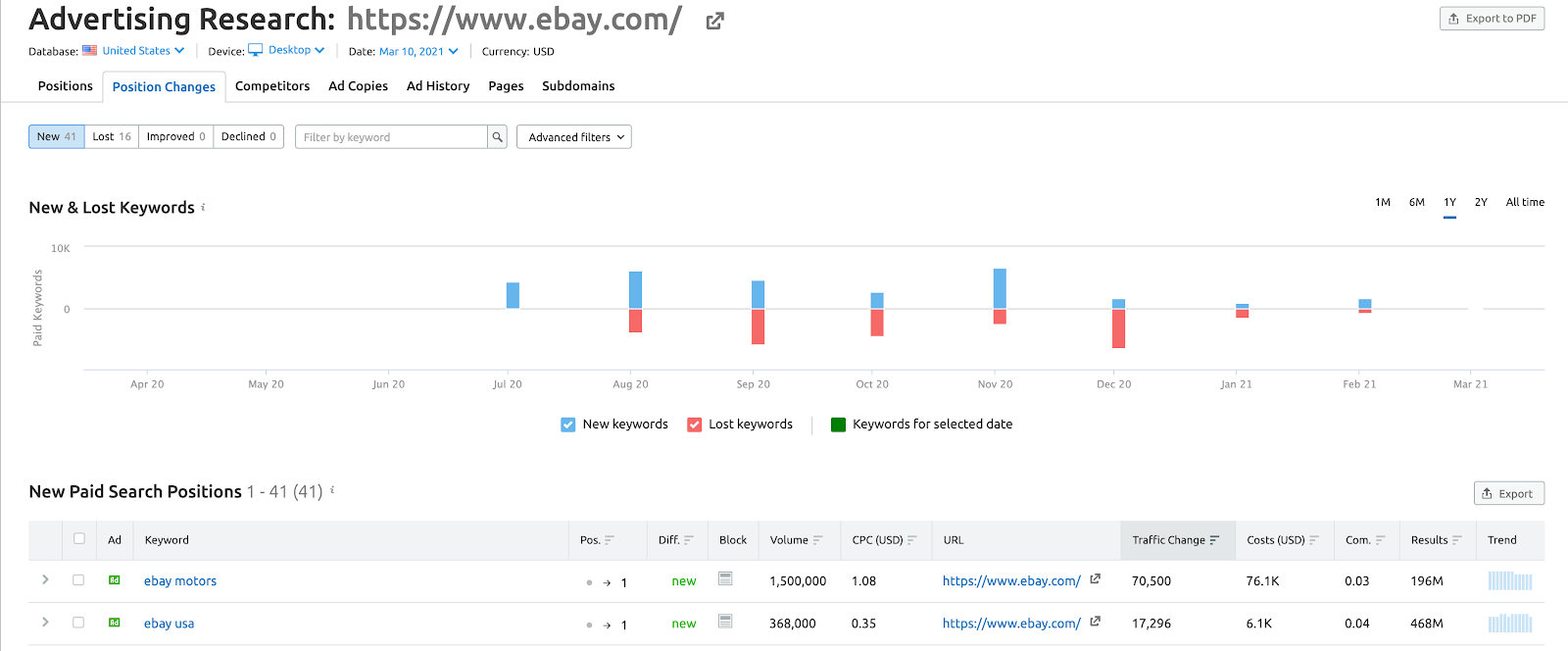Open external link icon for ebay usa URL
Screen dimensions: 1568x651
(x=1095, y=621)
